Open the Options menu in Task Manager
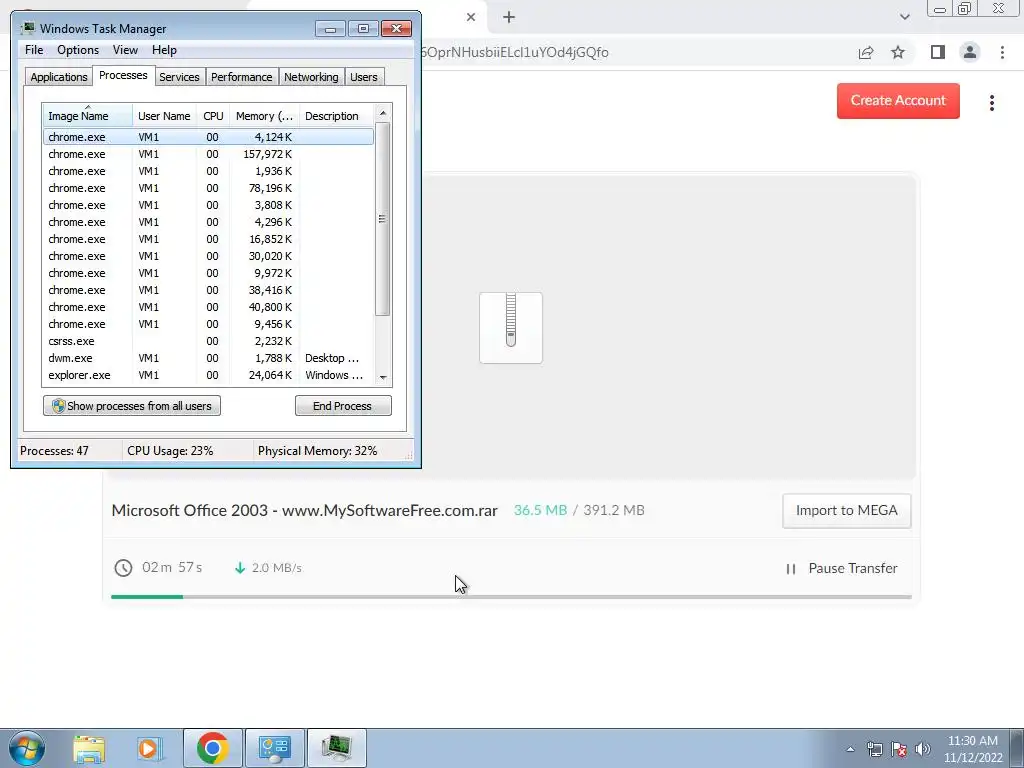1024x768 pixels. pos(78,50)
